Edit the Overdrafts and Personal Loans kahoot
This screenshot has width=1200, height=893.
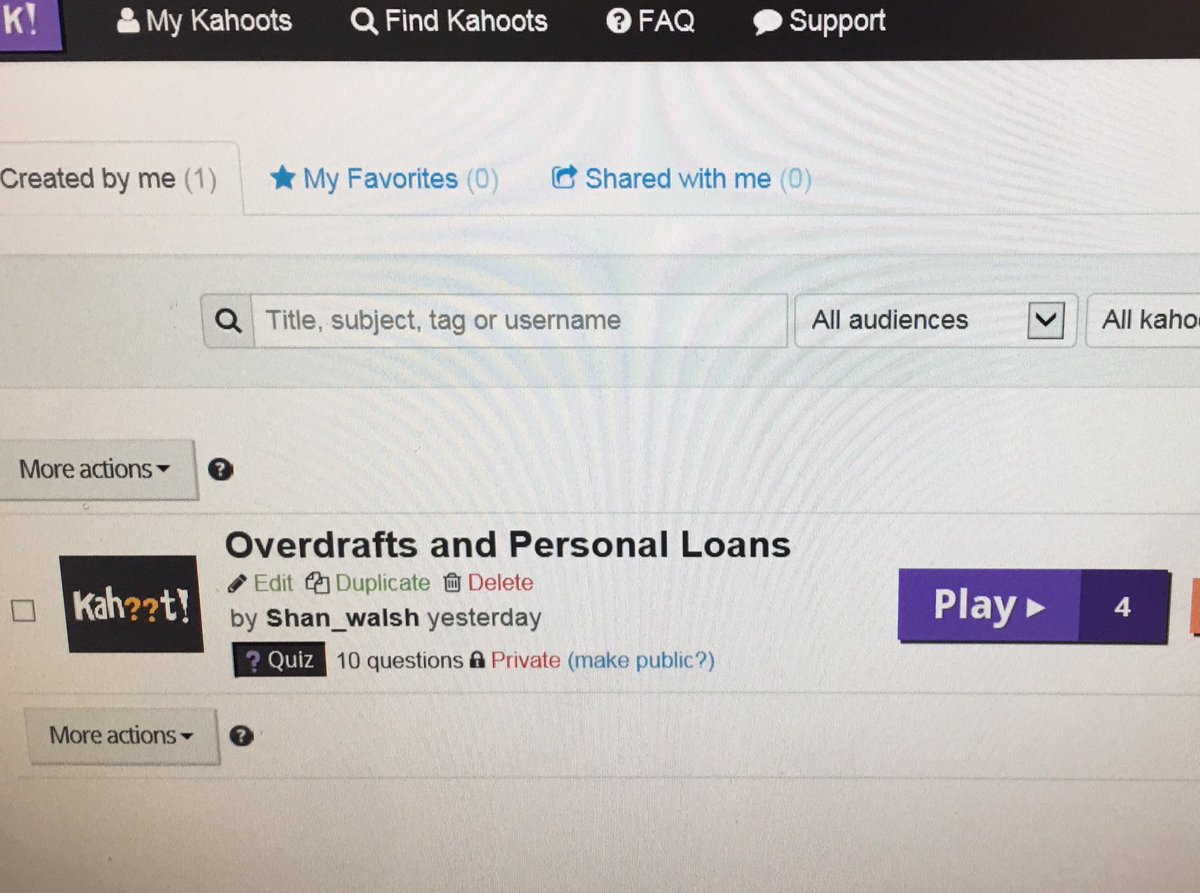(x=261, y=583)
